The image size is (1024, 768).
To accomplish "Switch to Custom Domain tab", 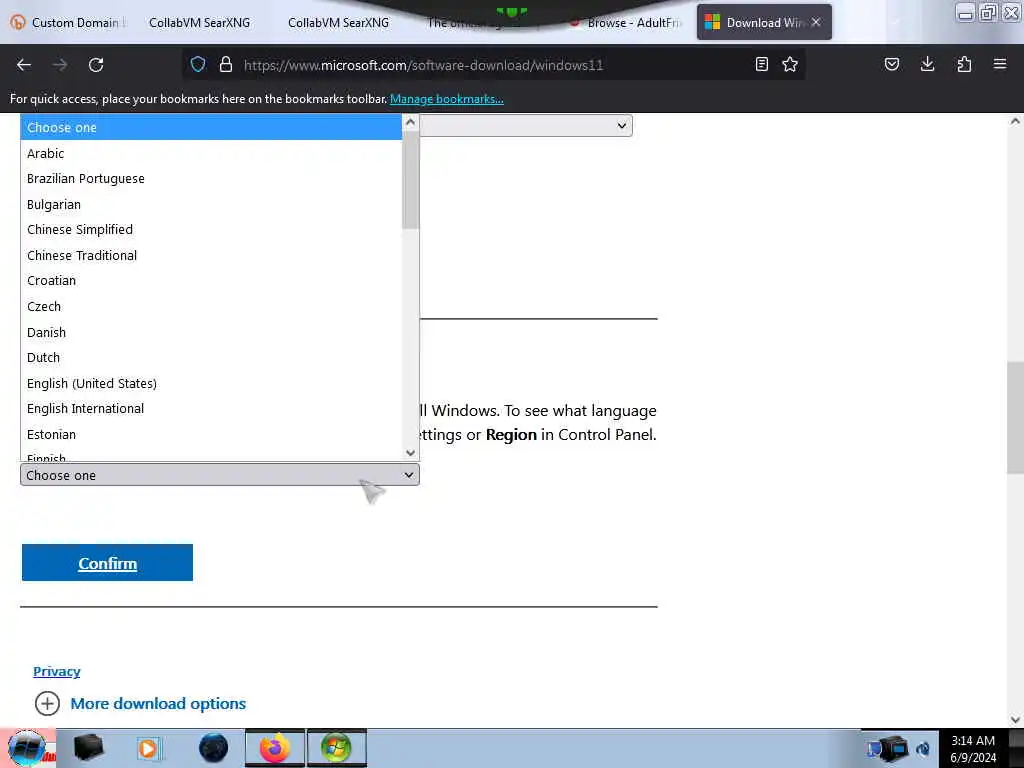I will [x=69, y=22].
